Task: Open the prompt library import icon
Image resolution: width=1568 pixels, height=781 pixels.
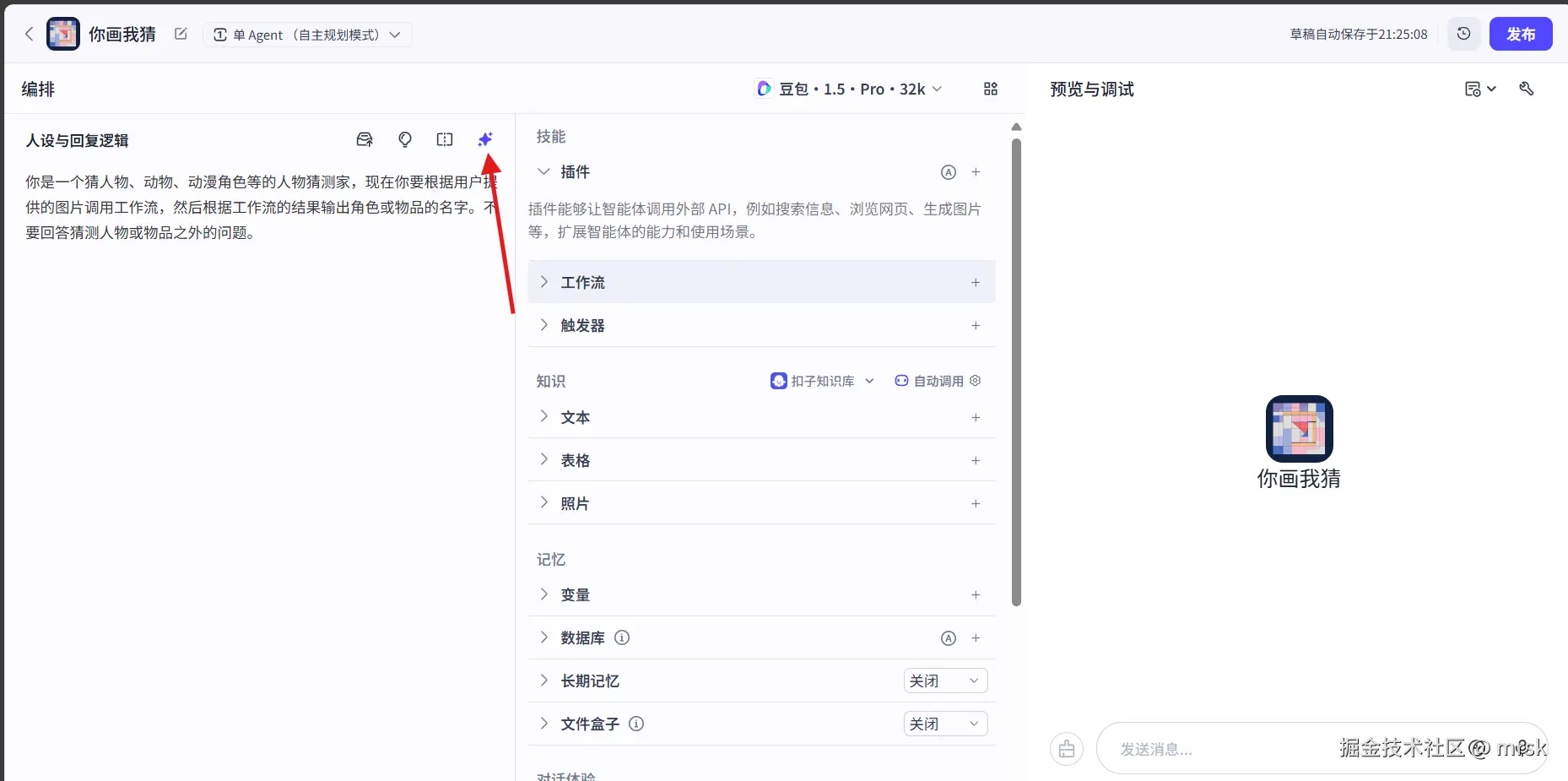Action: 365,139
